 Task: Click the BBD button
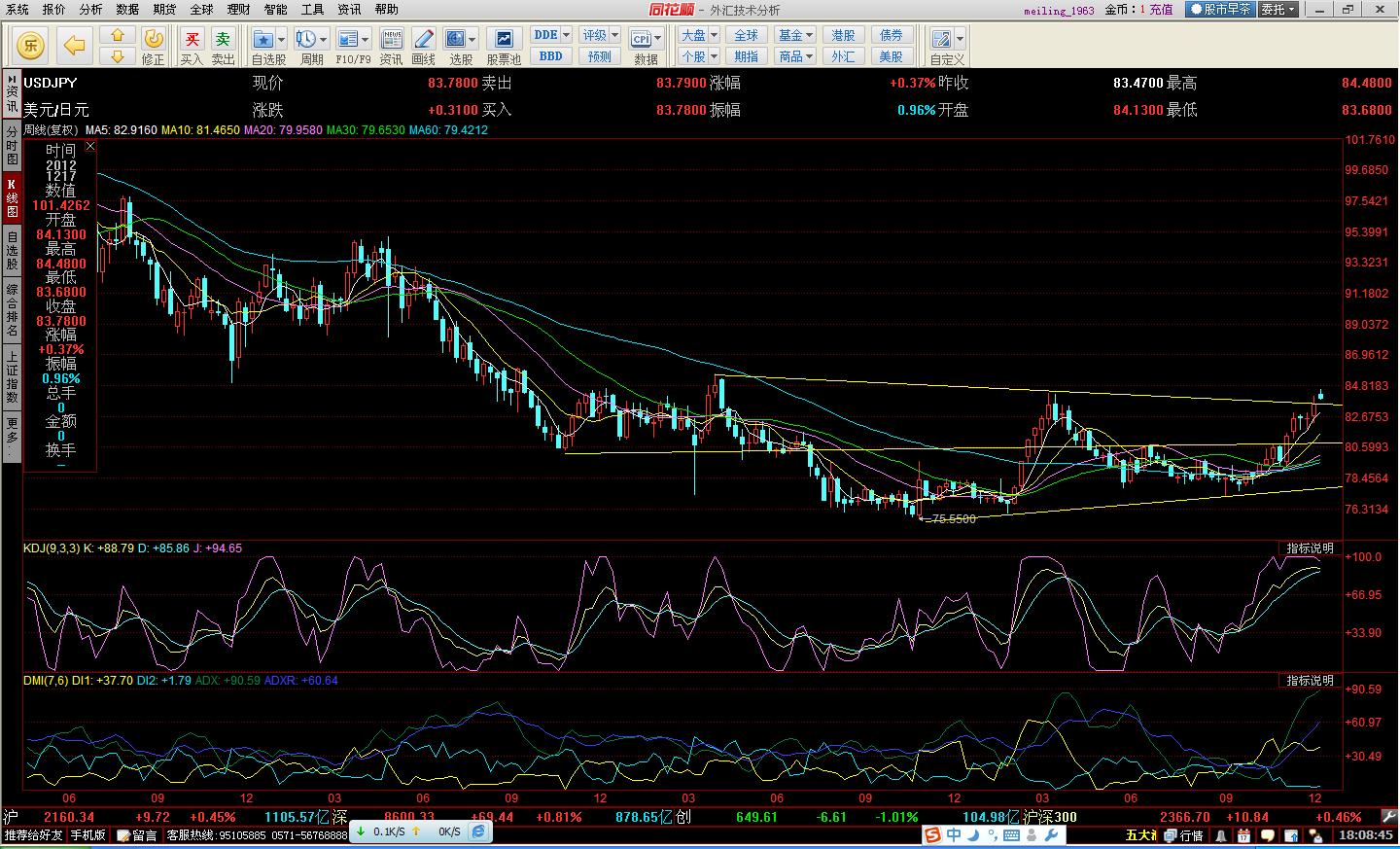(x=550, y=56)
